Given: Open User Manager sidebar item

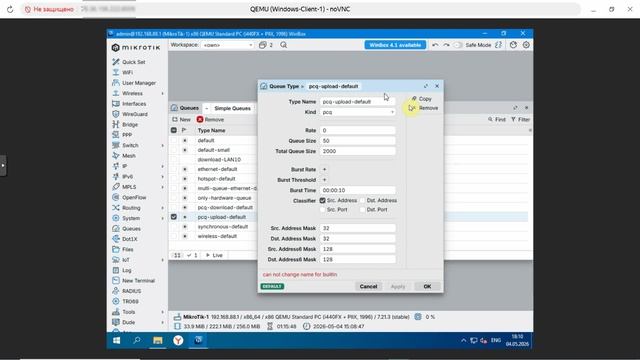Looking at the screenshot, I should coord(139,83).
